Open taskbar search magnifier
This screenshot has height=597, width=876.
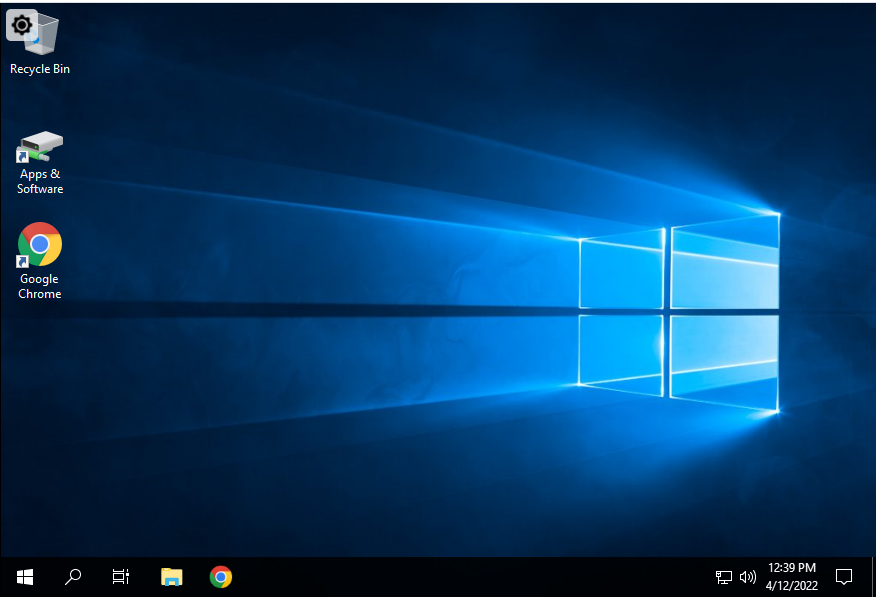click(x=73, y=577)
